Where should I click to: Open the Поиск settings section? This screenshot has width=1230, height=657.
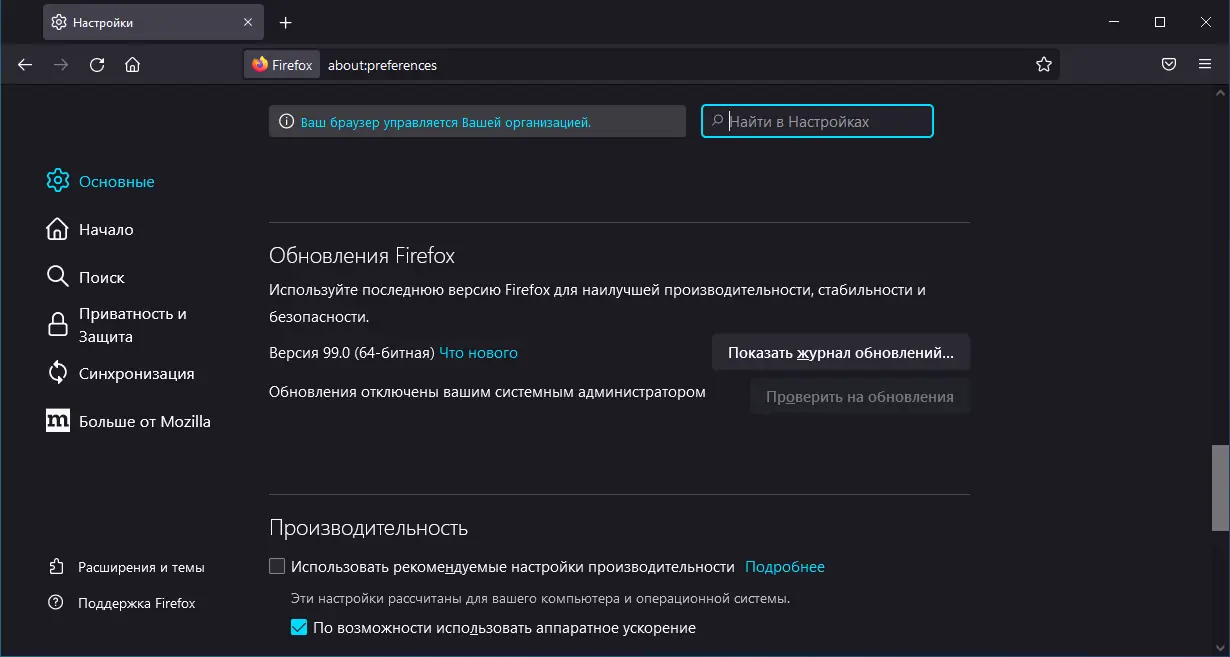pos(100,277)
